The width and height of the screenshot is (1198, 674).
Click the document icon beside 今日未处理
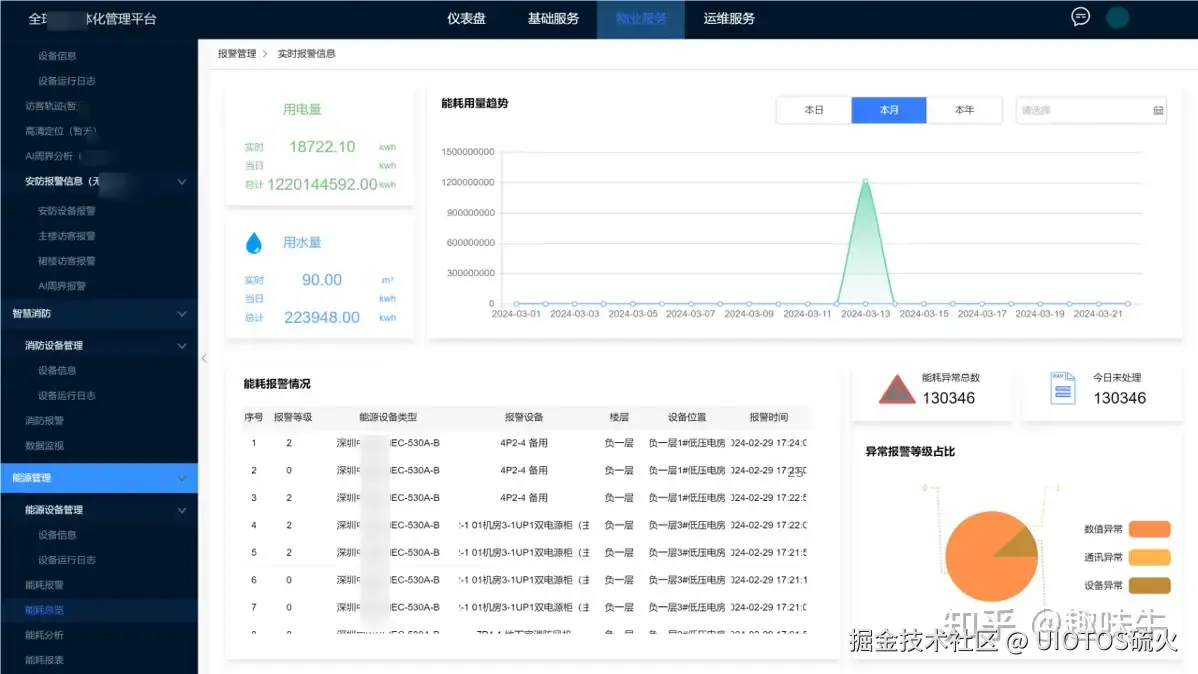click(x=1063, y=388)
